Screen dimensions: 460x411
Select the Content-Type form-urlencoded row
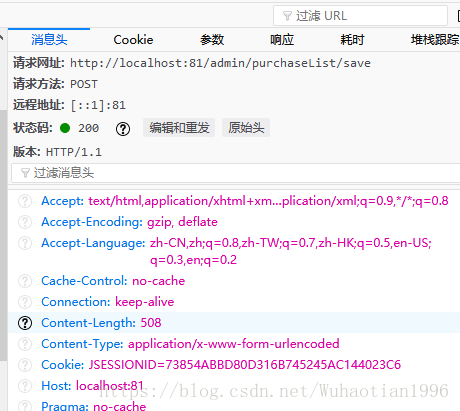pyautogui.click(x=234, y=344)
